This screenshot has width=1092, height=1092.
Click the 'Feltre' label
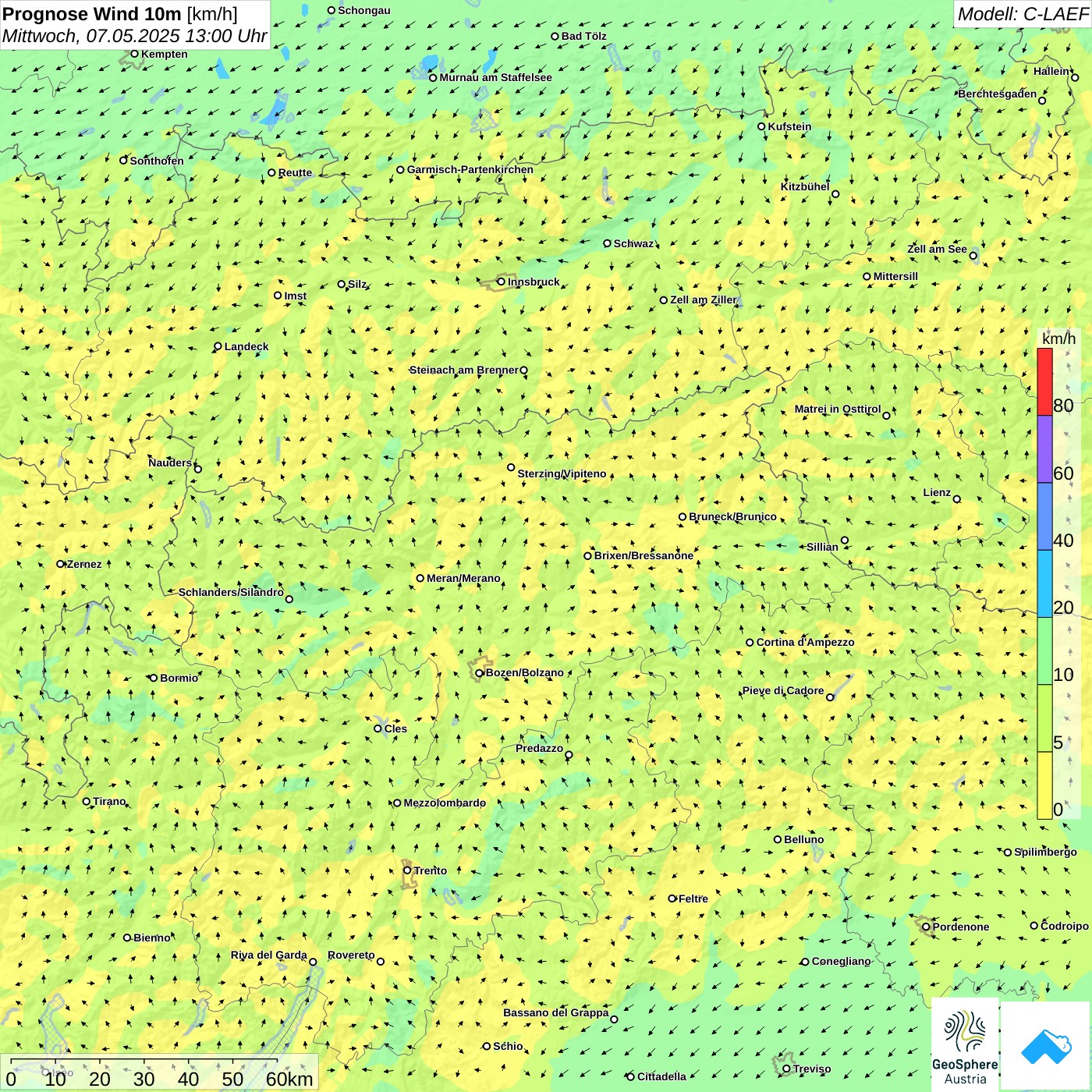(x=693, y=899)
